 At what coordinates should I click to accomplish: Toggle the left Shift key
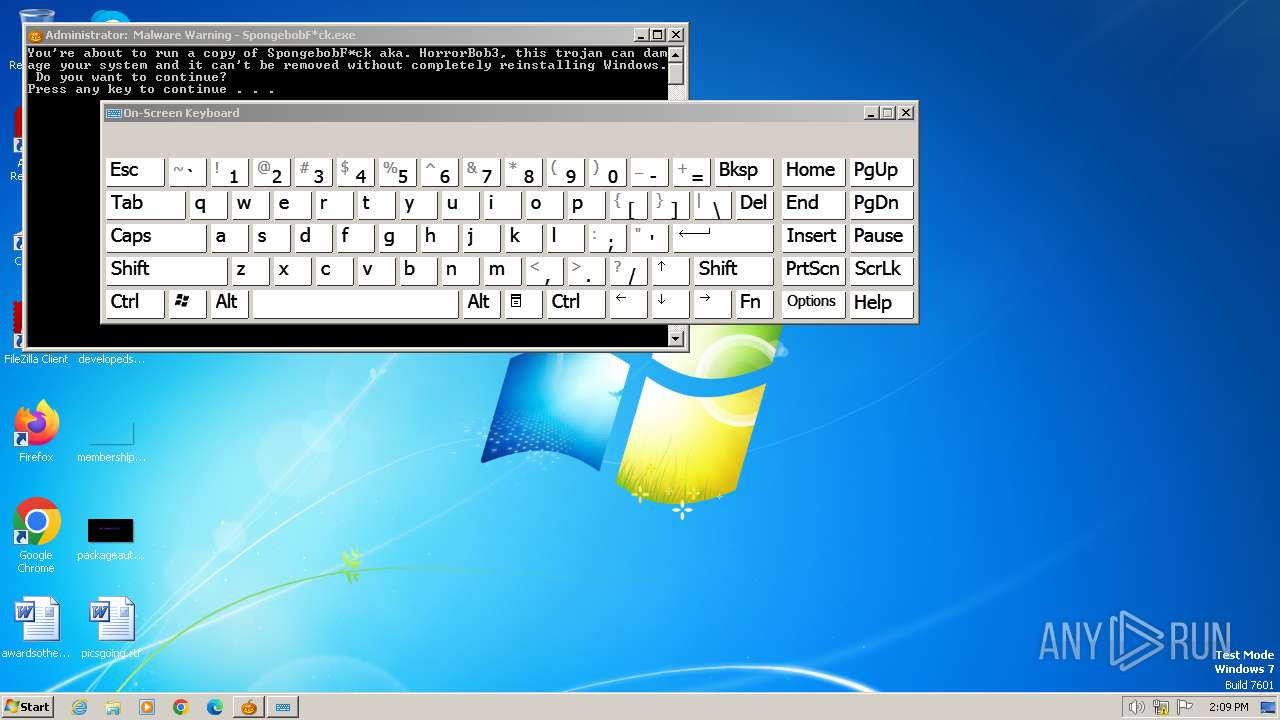(166, 270)
